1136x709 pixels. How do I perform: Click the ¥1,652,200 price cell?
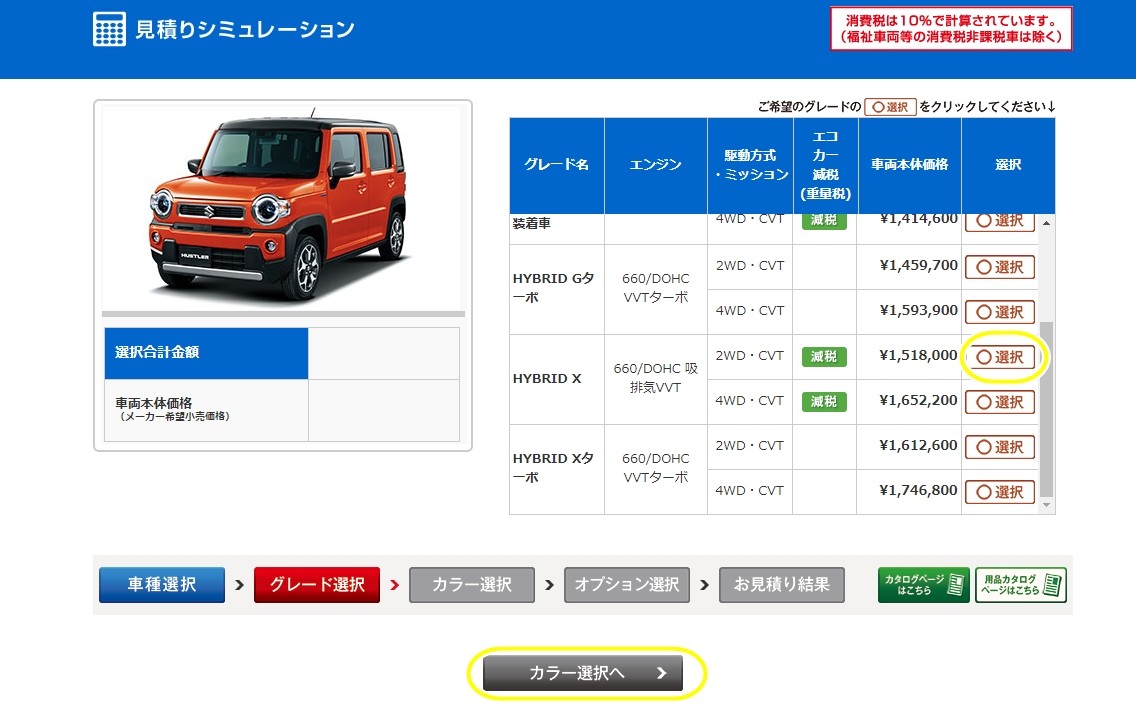(909, 400)
